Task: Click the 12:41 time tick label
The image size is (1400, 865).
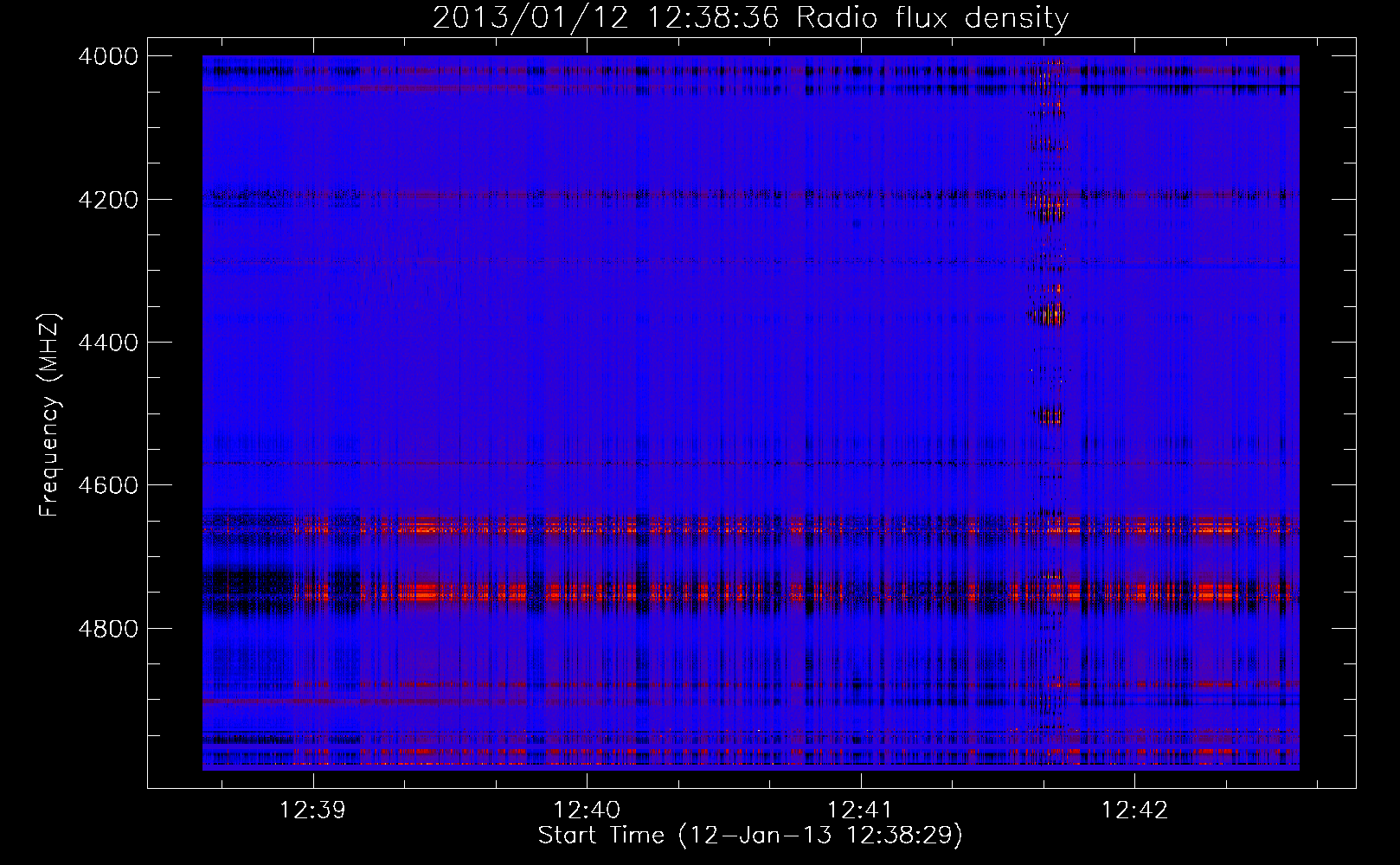Action: click(x=860, y=811)
